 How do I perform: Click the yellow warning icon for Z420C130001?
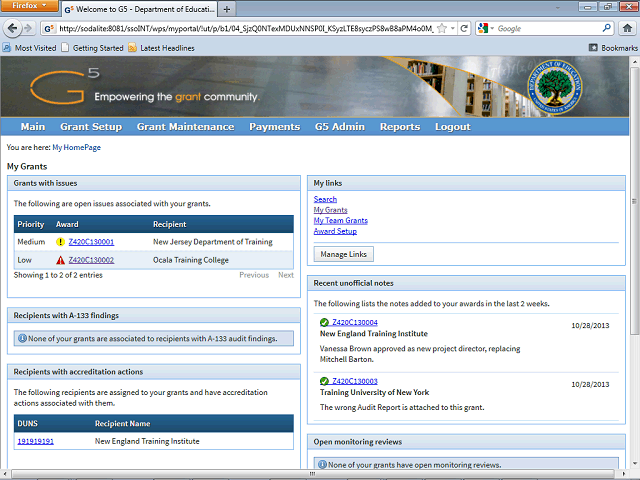[x=60, y=242]
